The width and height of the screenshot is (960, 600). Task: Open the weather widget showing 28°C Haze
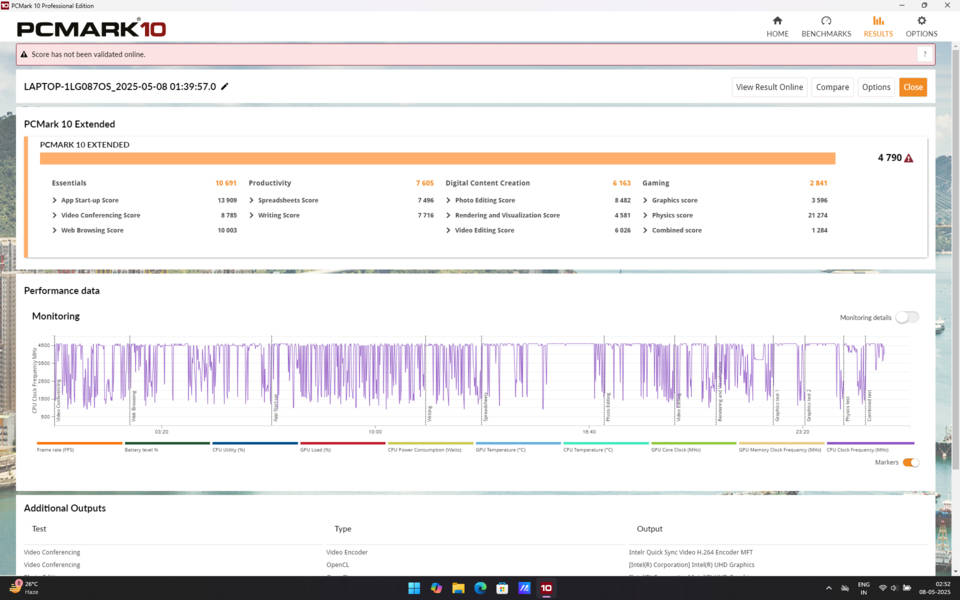tap(24, 588)
